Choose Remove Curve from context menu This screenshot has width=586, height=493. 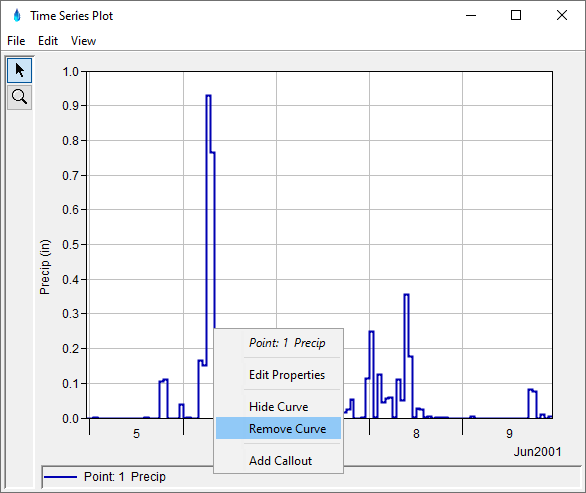278,428
